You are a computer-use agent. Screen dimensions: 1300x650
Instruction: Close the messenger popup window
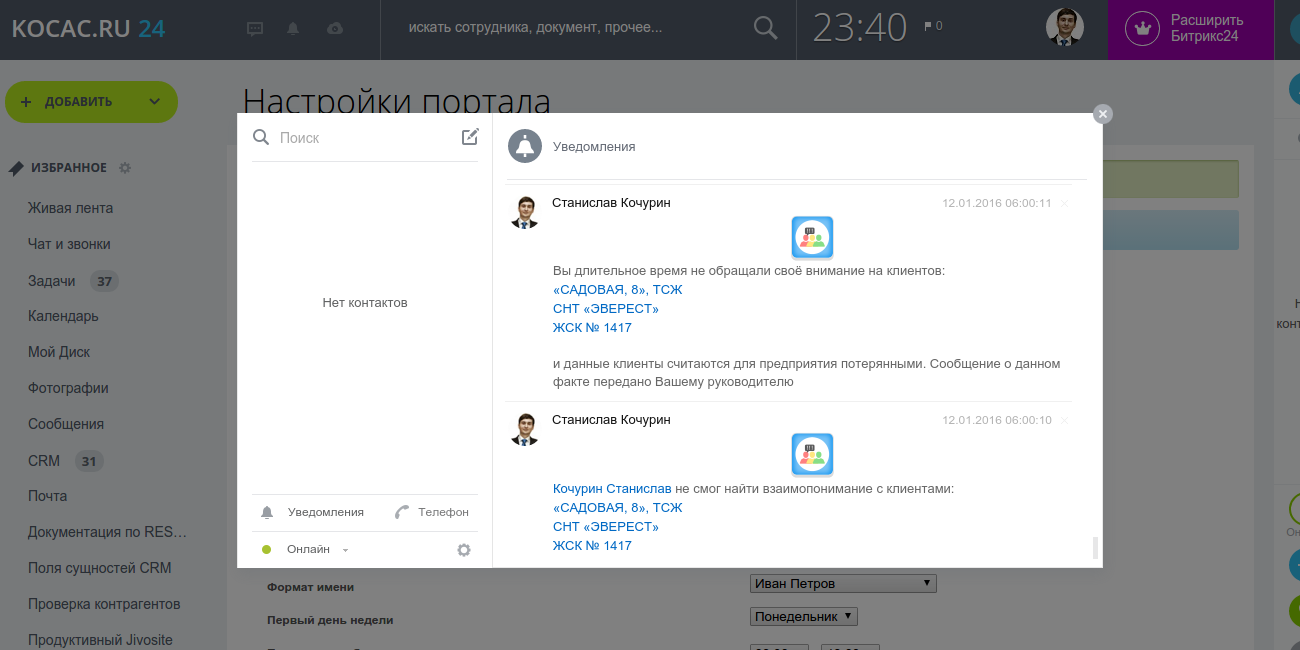1103,114
